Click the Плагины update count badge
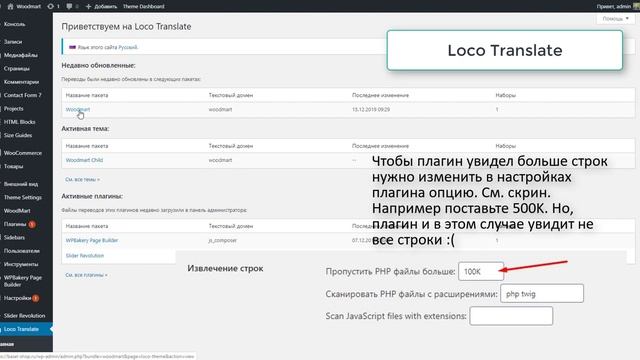 click(x=32, y=224)
